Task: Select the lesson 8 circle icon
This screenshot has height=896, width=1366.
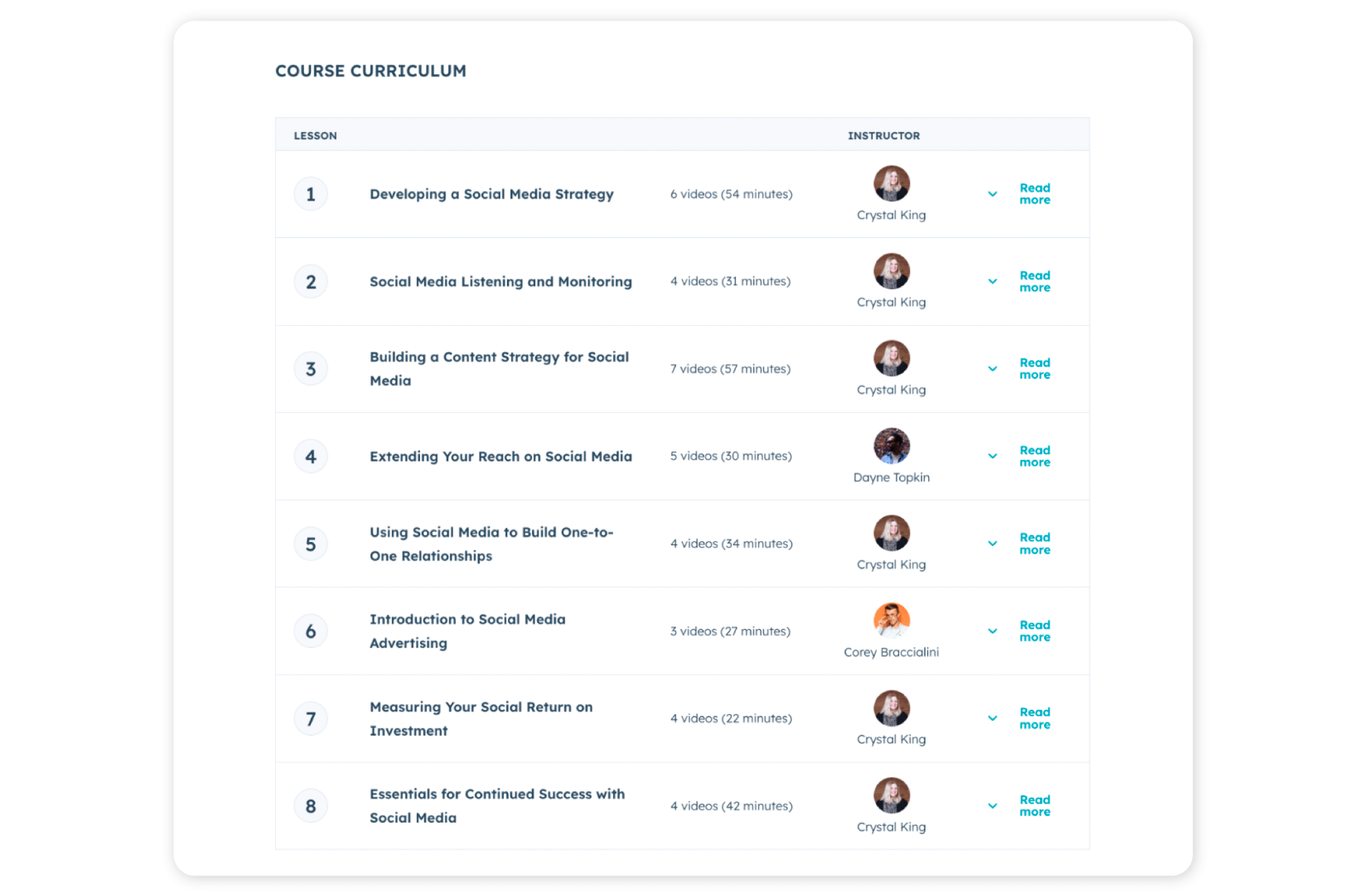Action: (x=311, y=805)
